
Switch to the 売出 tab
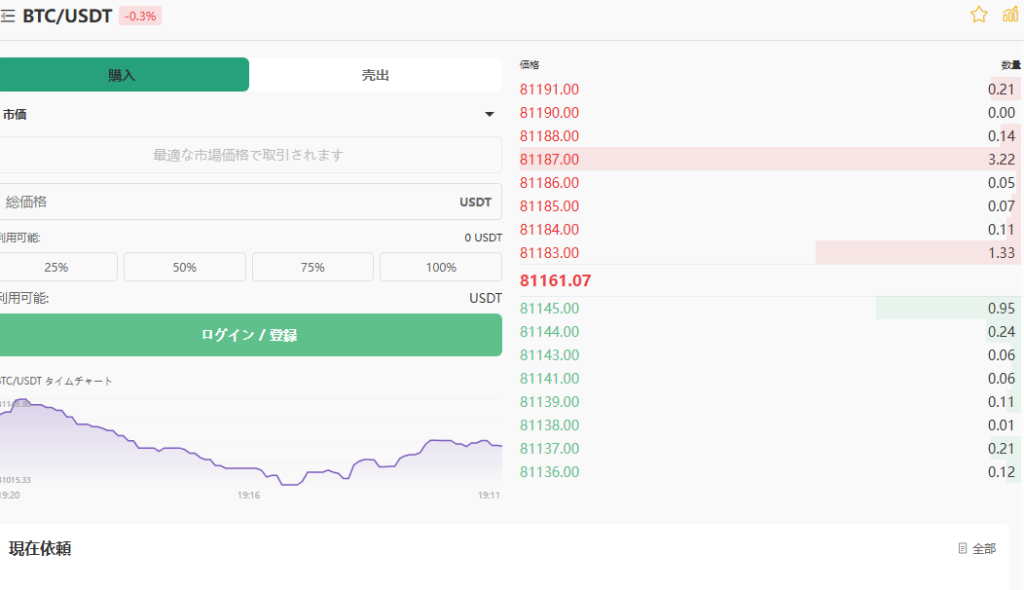click(376, 74)
